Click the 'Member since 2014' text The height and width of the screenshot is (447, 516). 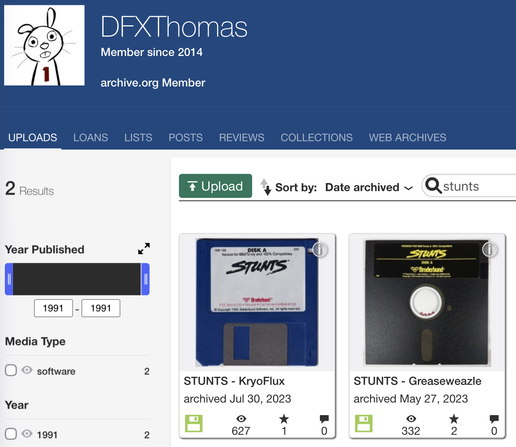tap(152, 52)
